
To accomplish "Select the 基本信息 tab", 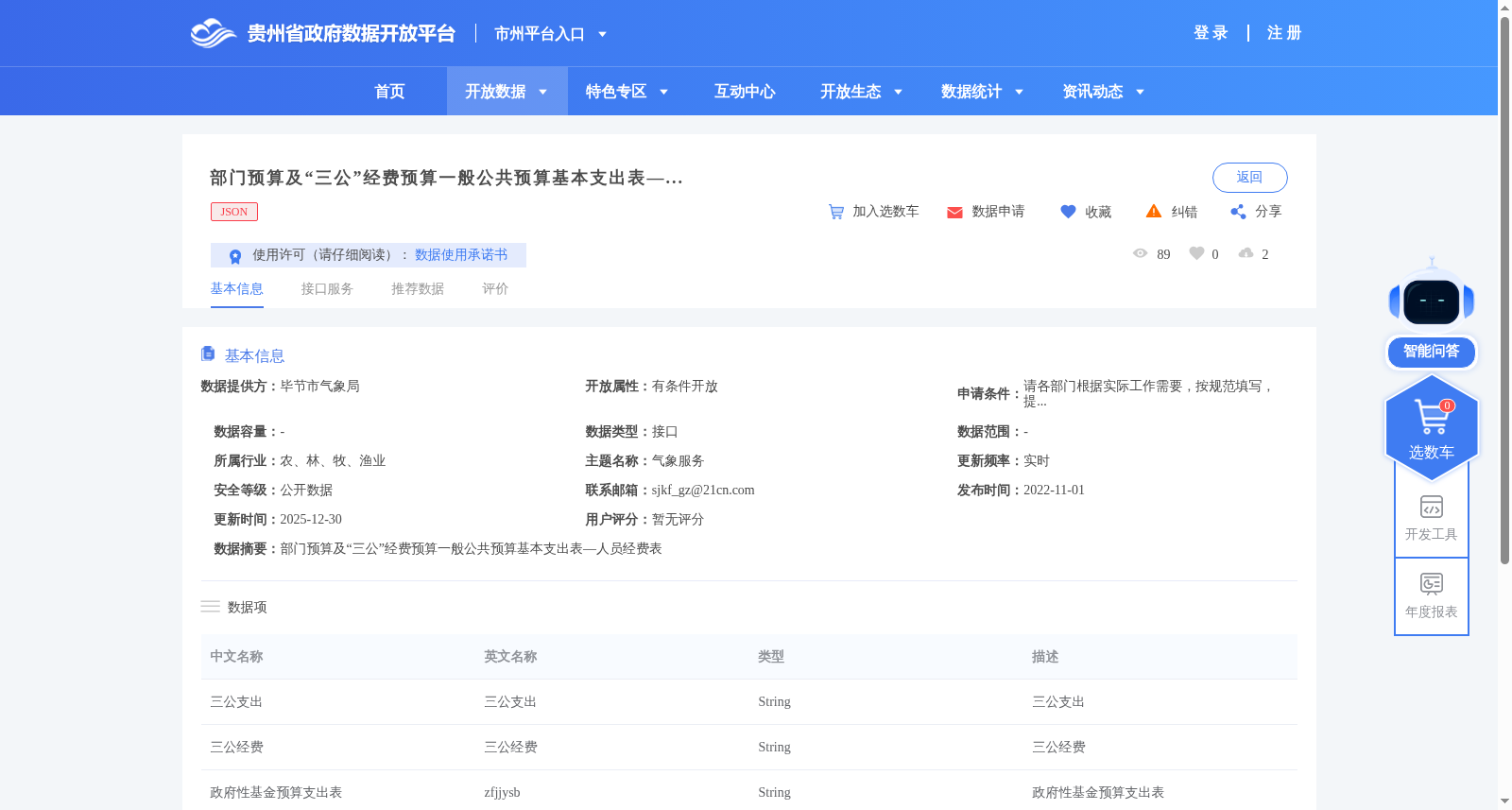I will [236, 289].
